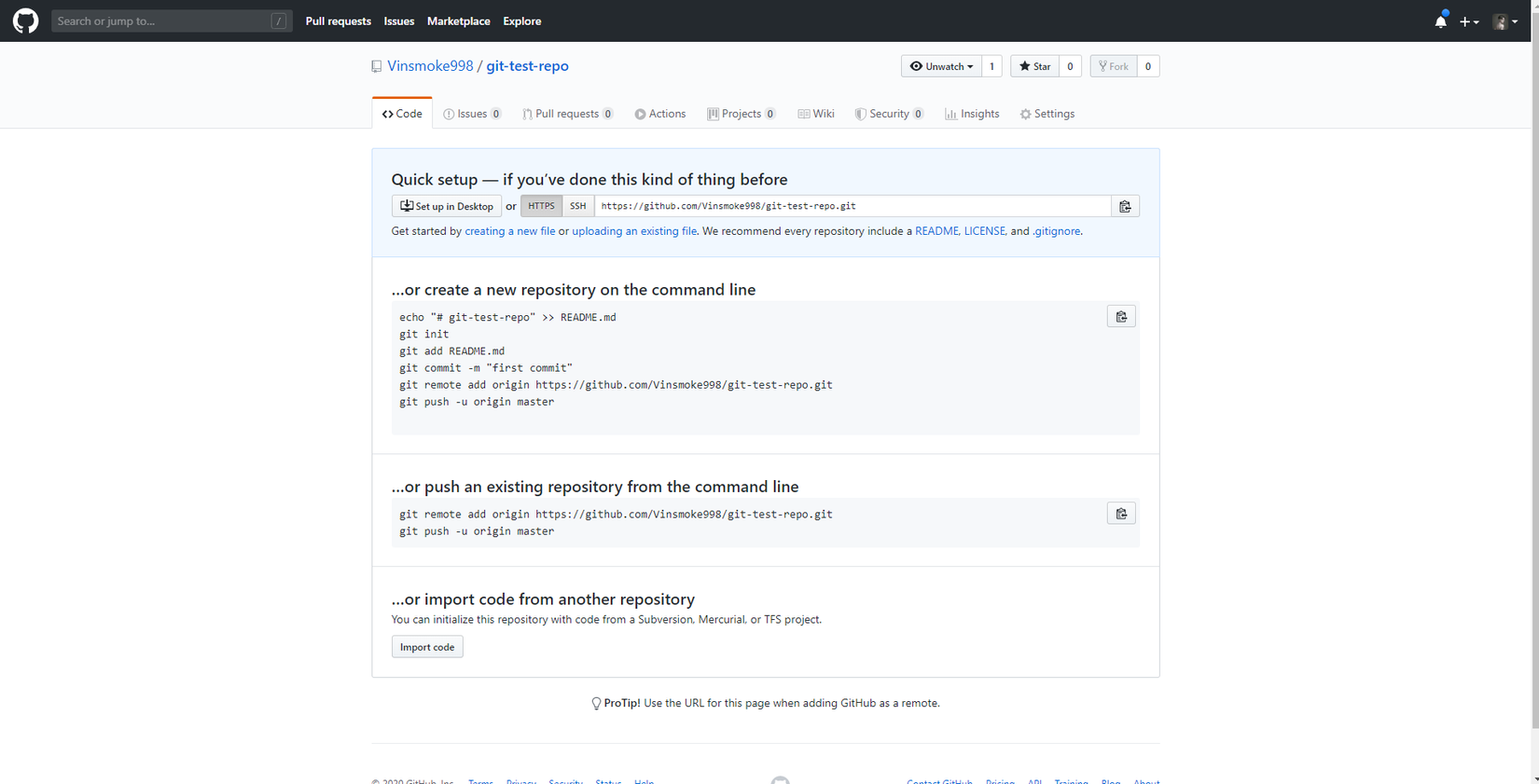Image resolution: width=1539 pixels, height=784 pixels.
Task: Switch to the Issues tab
Action: pos(472,114)
